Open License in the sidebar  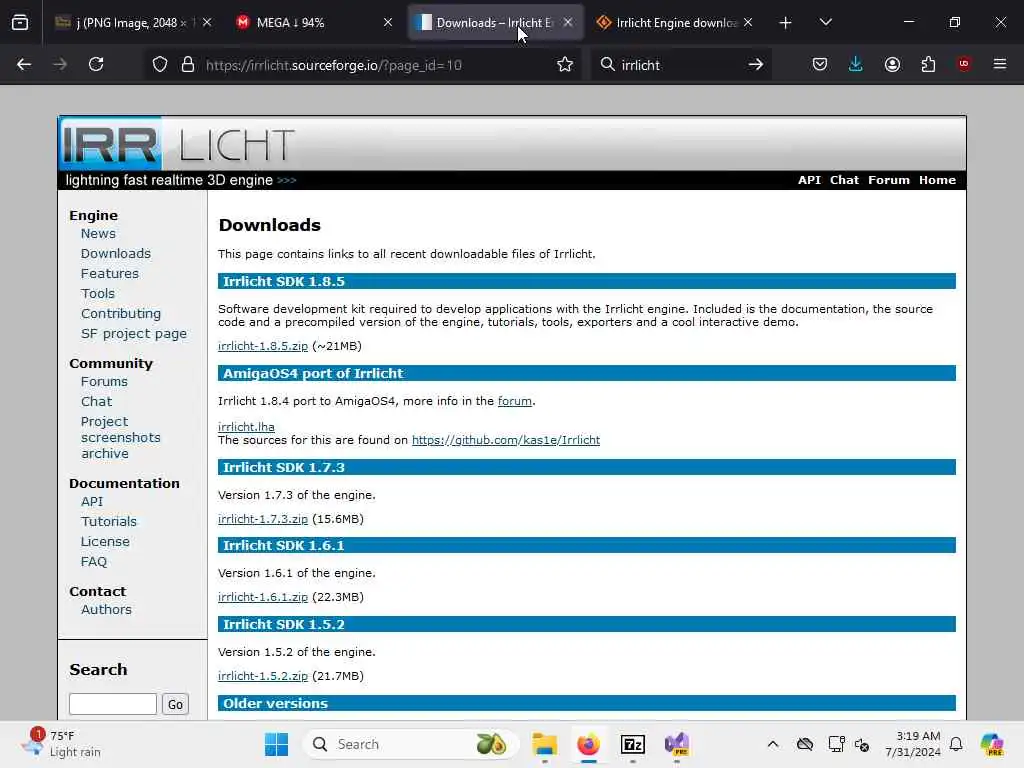click(105, 542)
